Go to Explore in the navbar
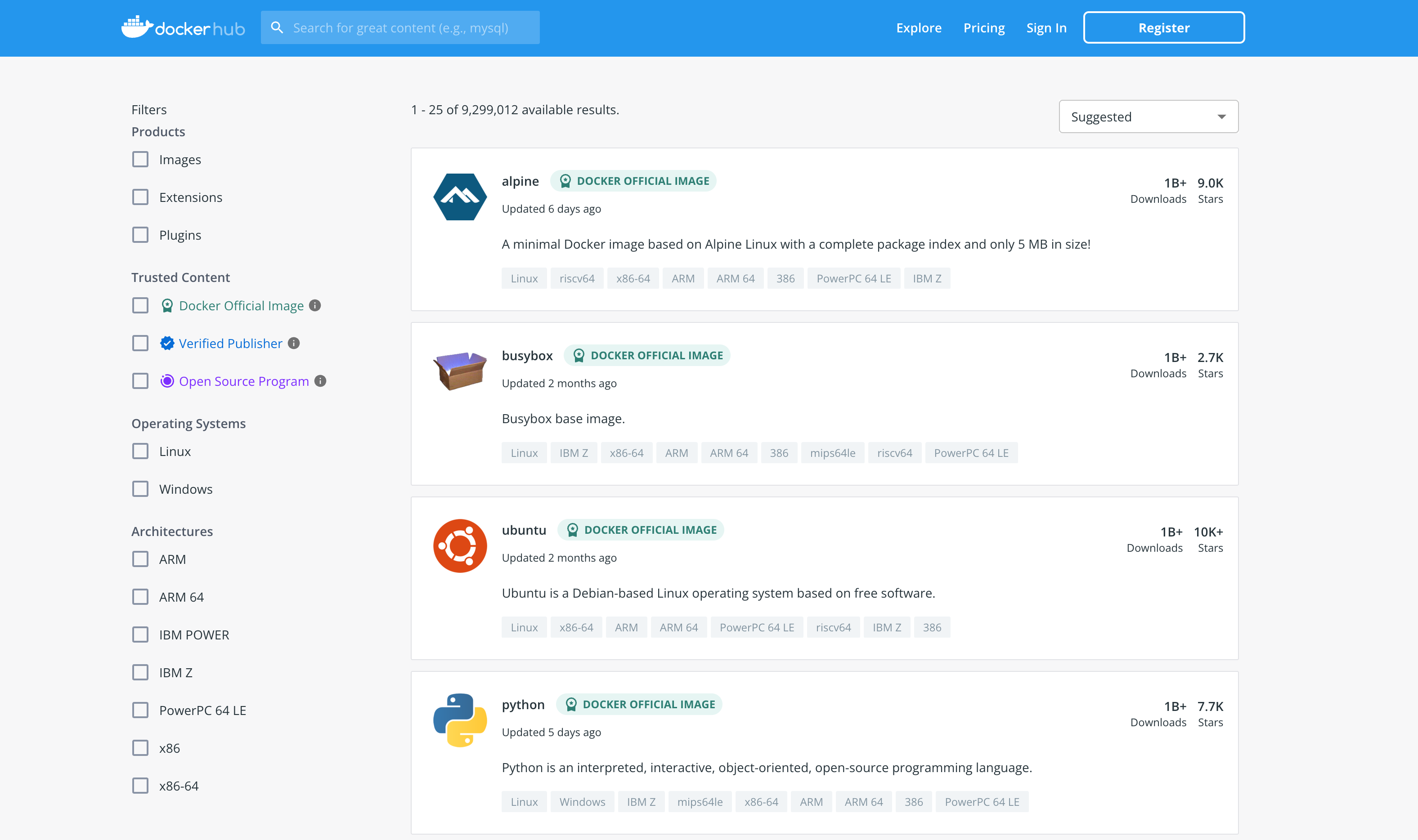 [x=919, y=28]
